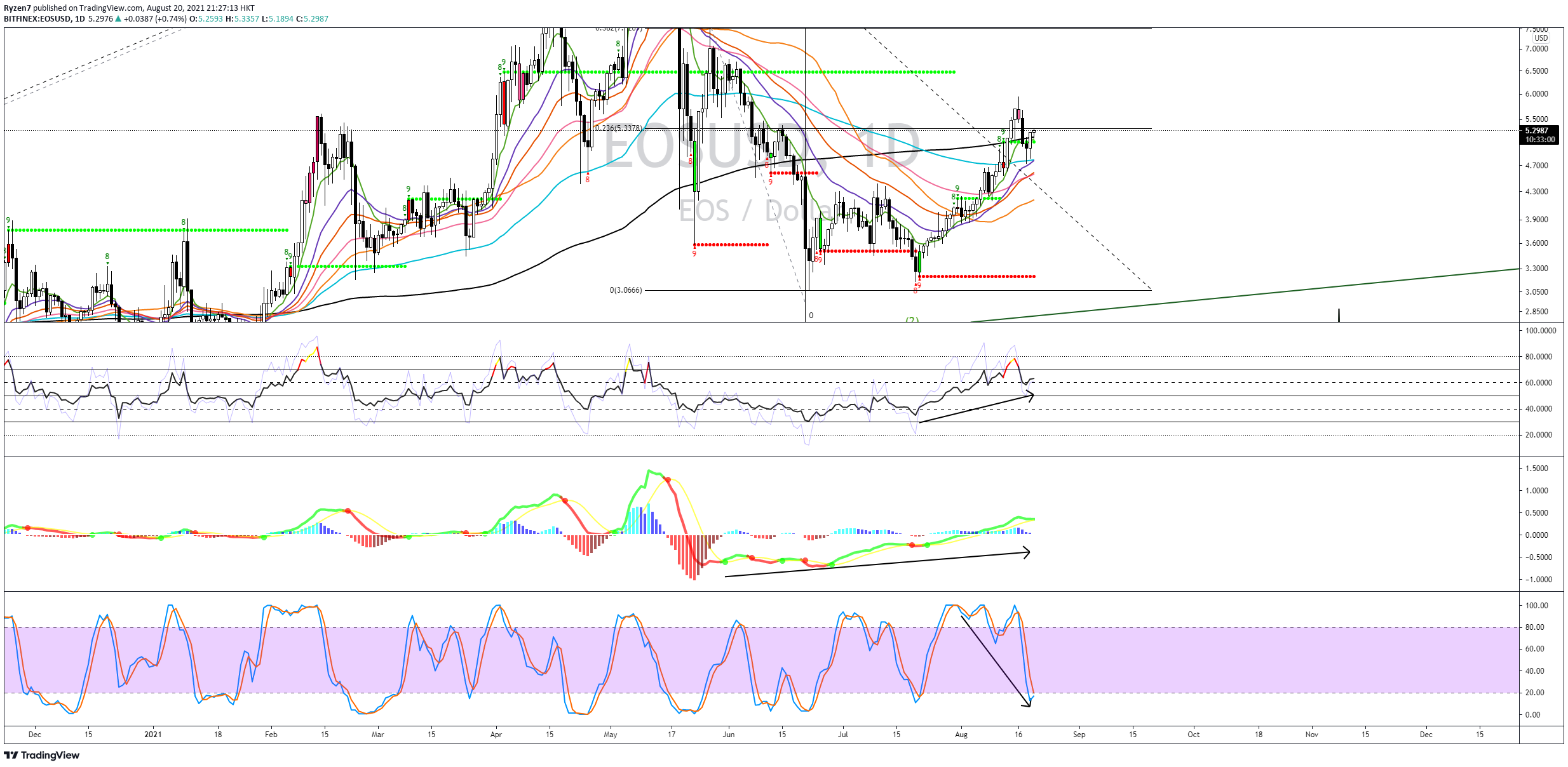The image size is (1568, 767).
Task: Click the May label on time axis
Action: pos(611,735)
